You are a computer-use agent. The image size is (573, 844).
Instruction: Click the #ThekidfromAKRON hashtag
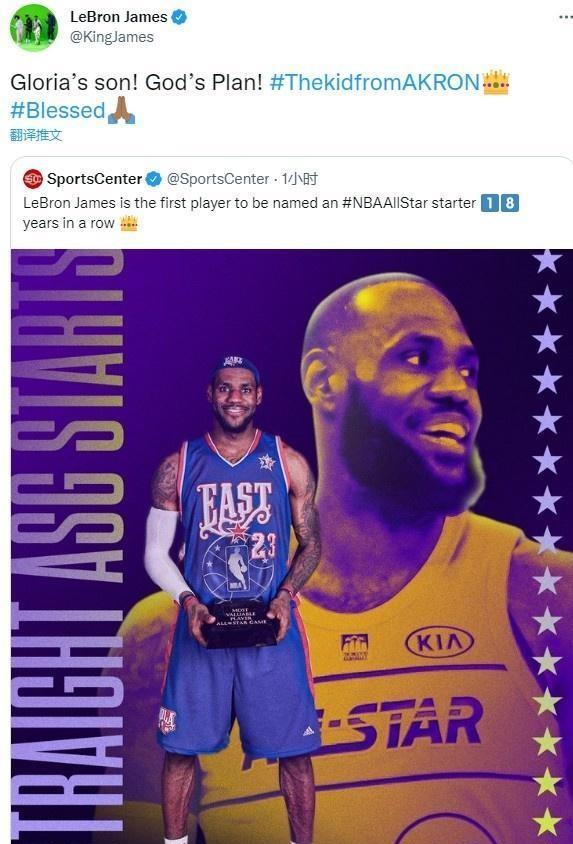[x=374, y=82]
